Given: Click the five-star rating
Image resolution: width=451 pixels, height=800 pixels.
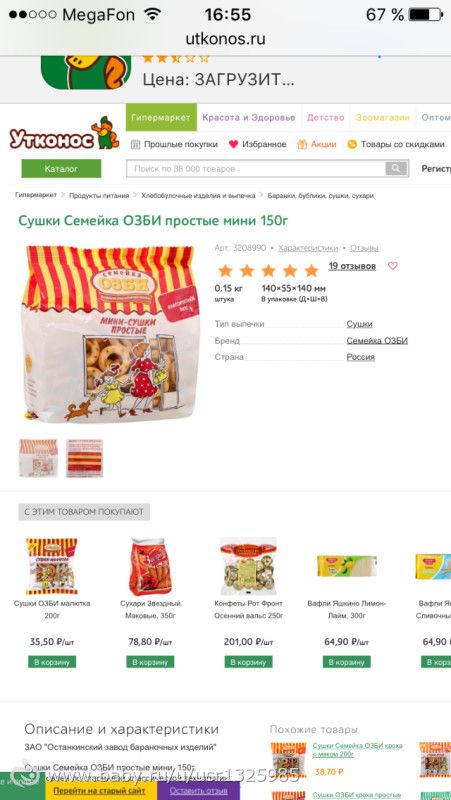Looking at the screenshot, I should tap(268, 270).
